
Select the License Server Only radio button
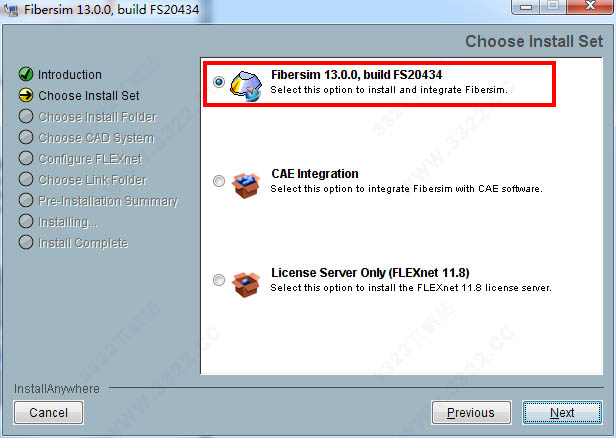tap(219, 280)
